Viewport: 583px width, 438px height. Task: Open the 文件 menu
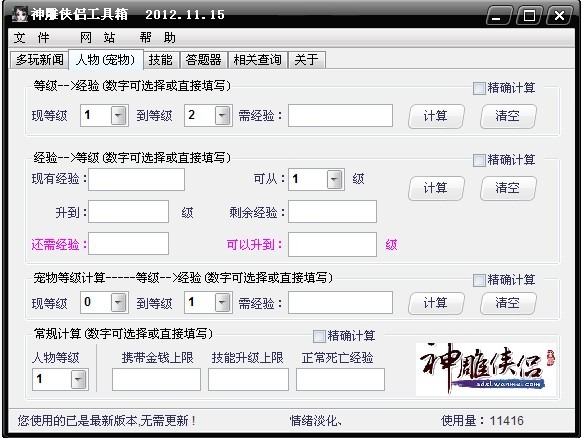tap(32, 38)
